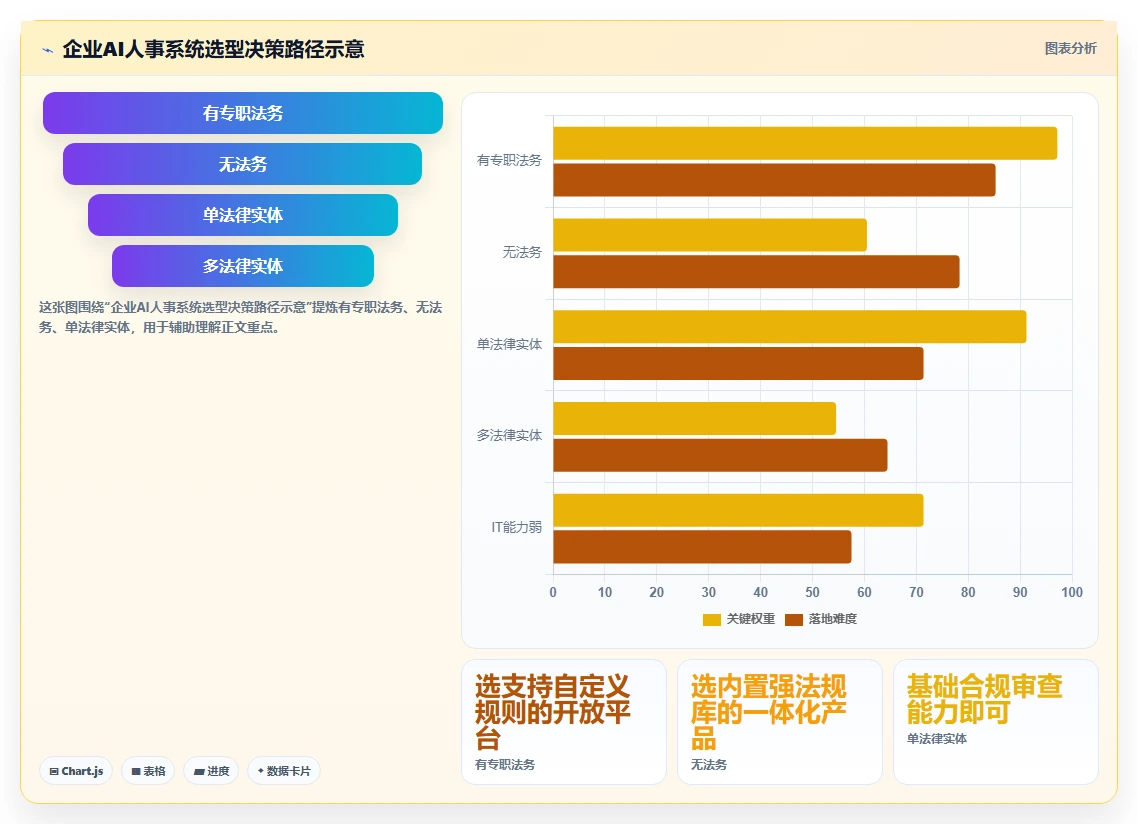Click the 单法律实体 关键权重 yellow bar

pyautogui.click(x=790, y=327)
